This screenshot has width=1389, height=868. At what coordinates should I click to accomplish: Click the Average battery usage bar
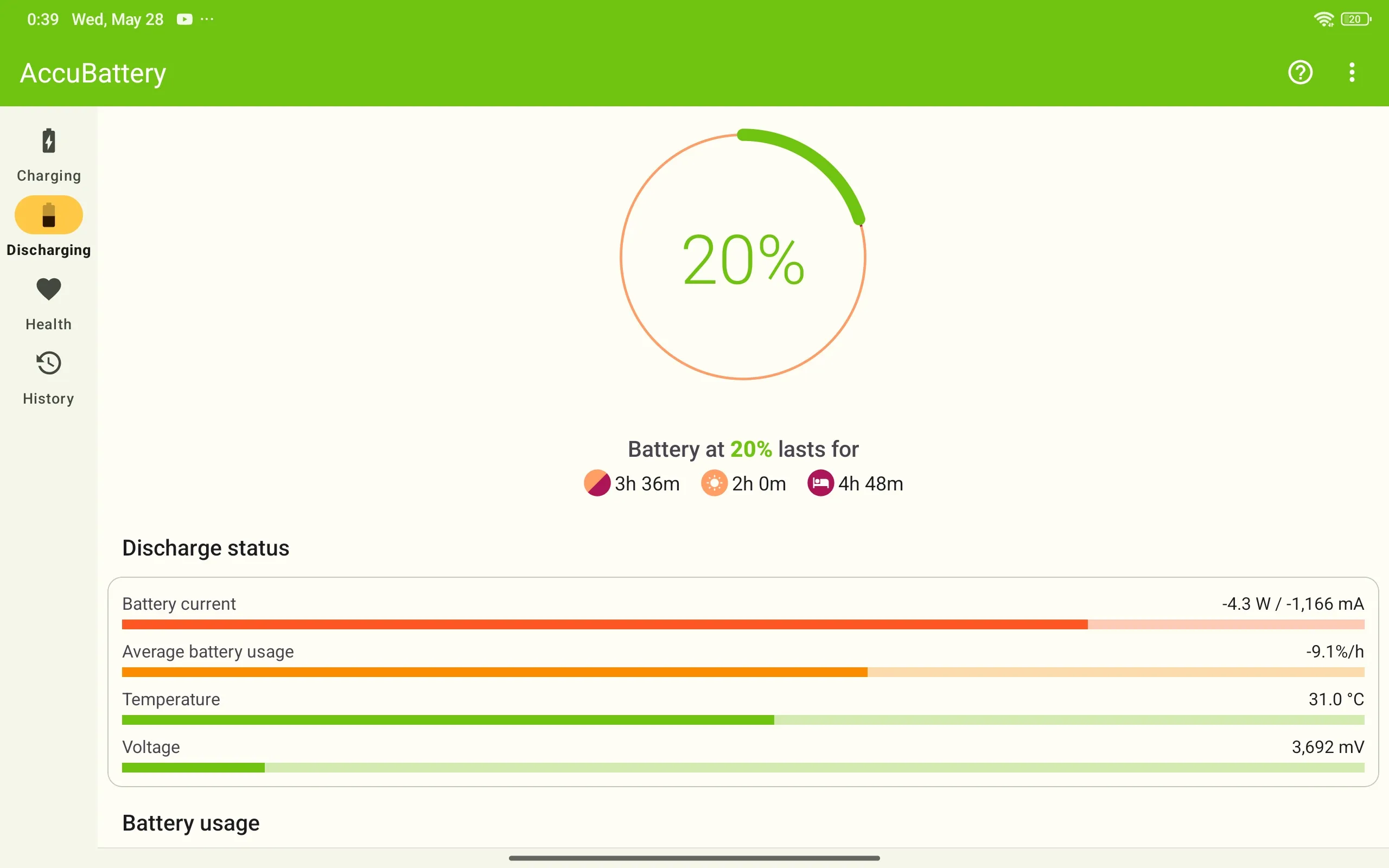tap(743, 672)
